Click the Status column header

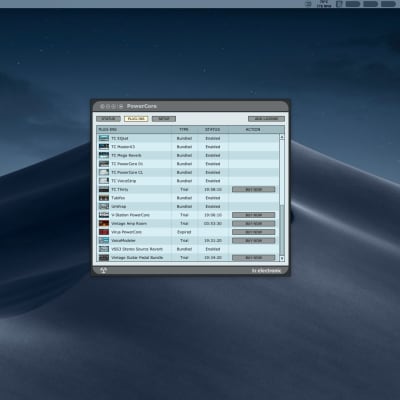point(213,129)
